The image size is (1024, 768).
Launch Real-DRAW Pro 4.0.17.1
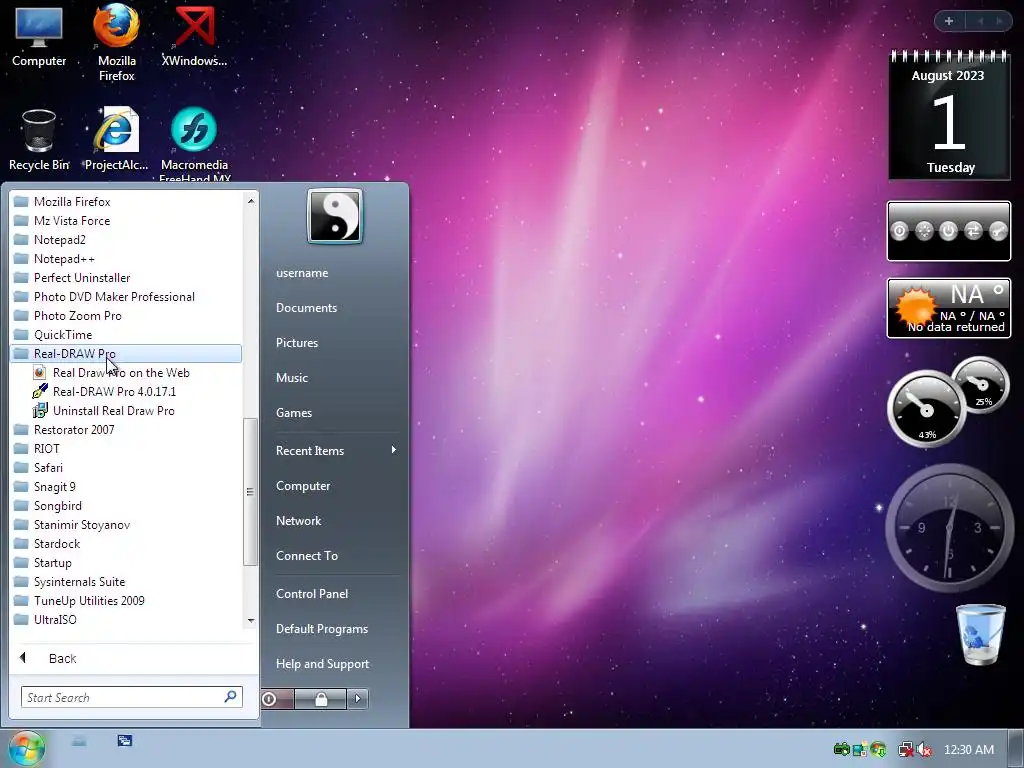click(x=114, y=391)
